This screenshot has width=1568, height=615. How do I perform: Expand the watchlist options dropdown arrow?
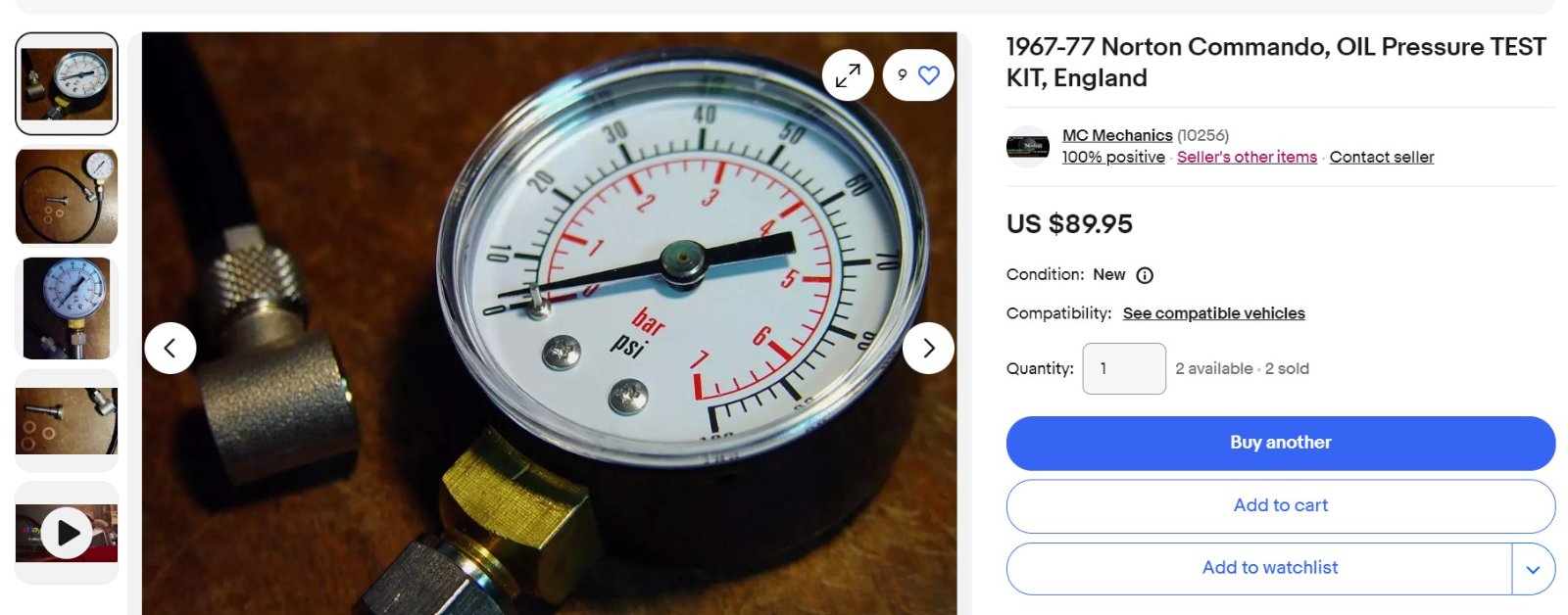point(1533,569)
